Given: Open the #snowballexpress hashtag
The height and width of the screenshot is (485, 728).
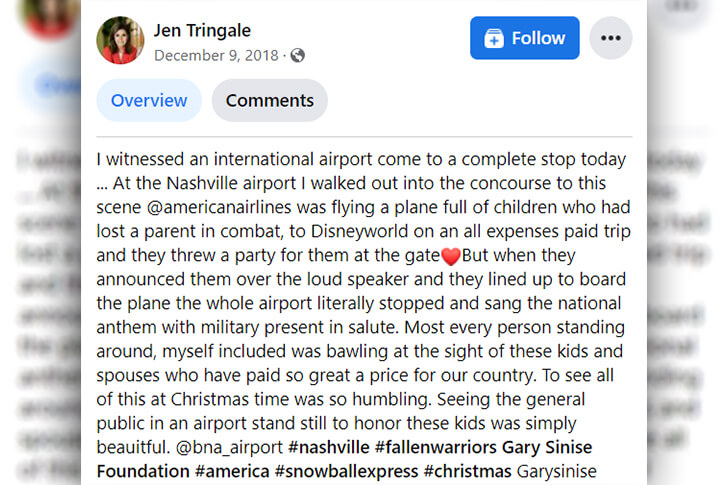Looking at the screenshot, I should coord(346,472).
